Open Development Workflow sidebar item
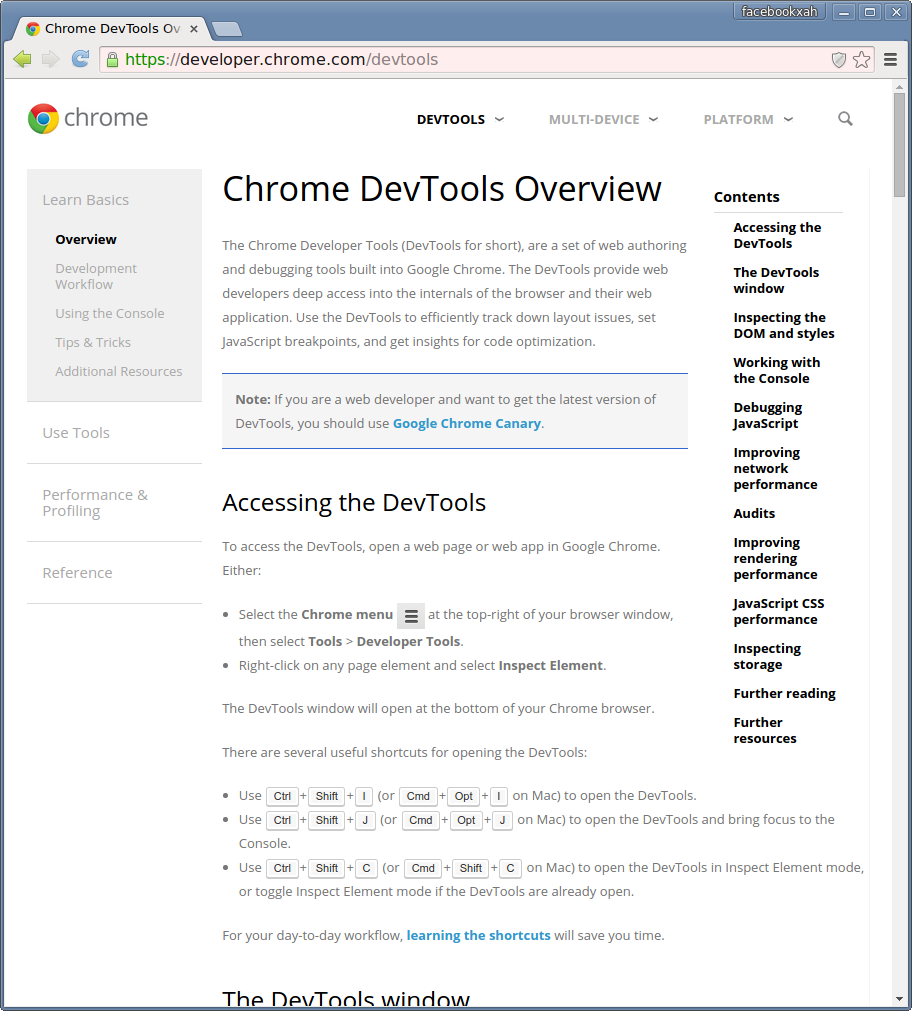 coord(96,276)
